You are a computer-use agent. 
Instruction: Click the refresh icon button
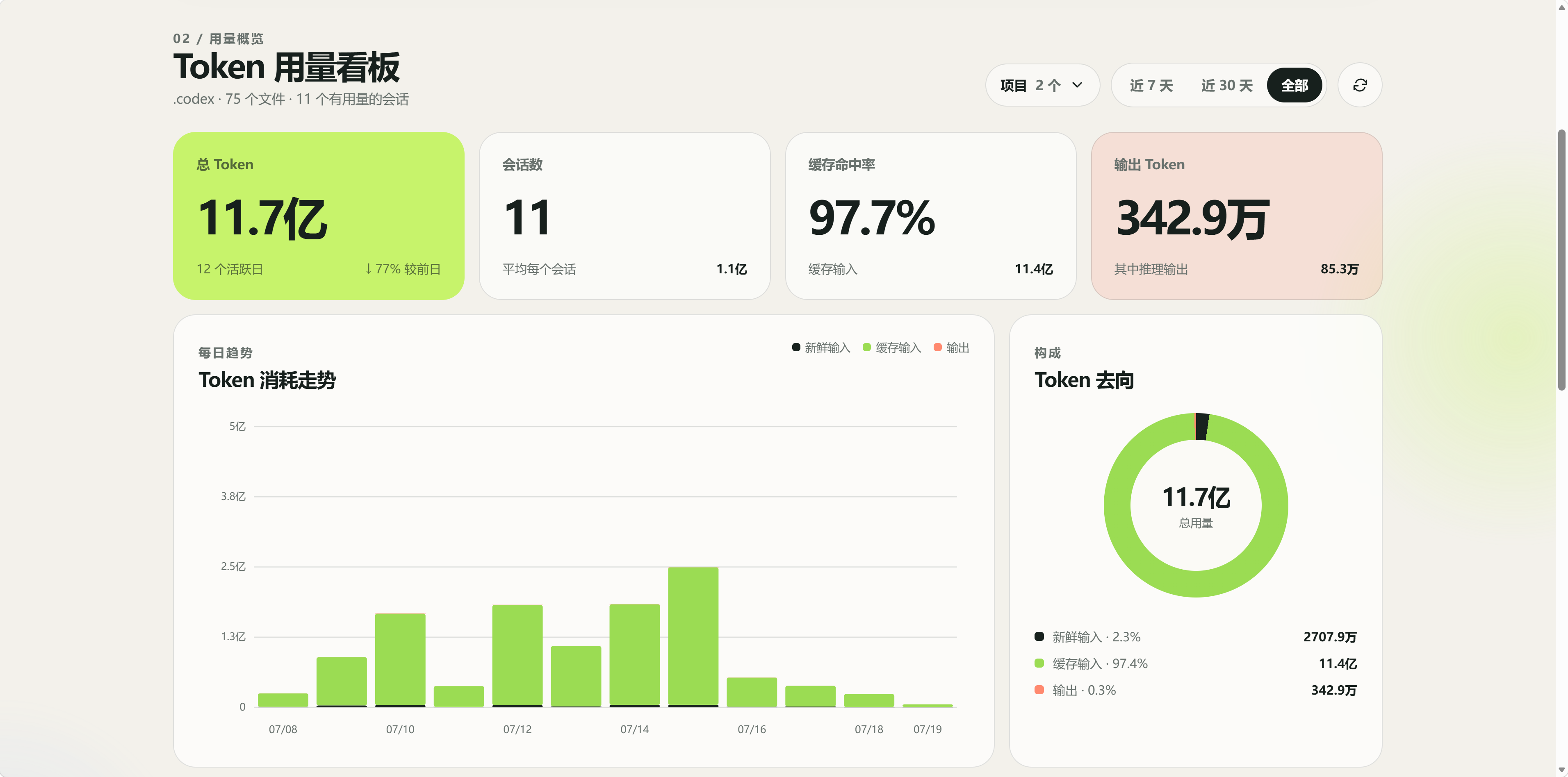(1359, 85)
